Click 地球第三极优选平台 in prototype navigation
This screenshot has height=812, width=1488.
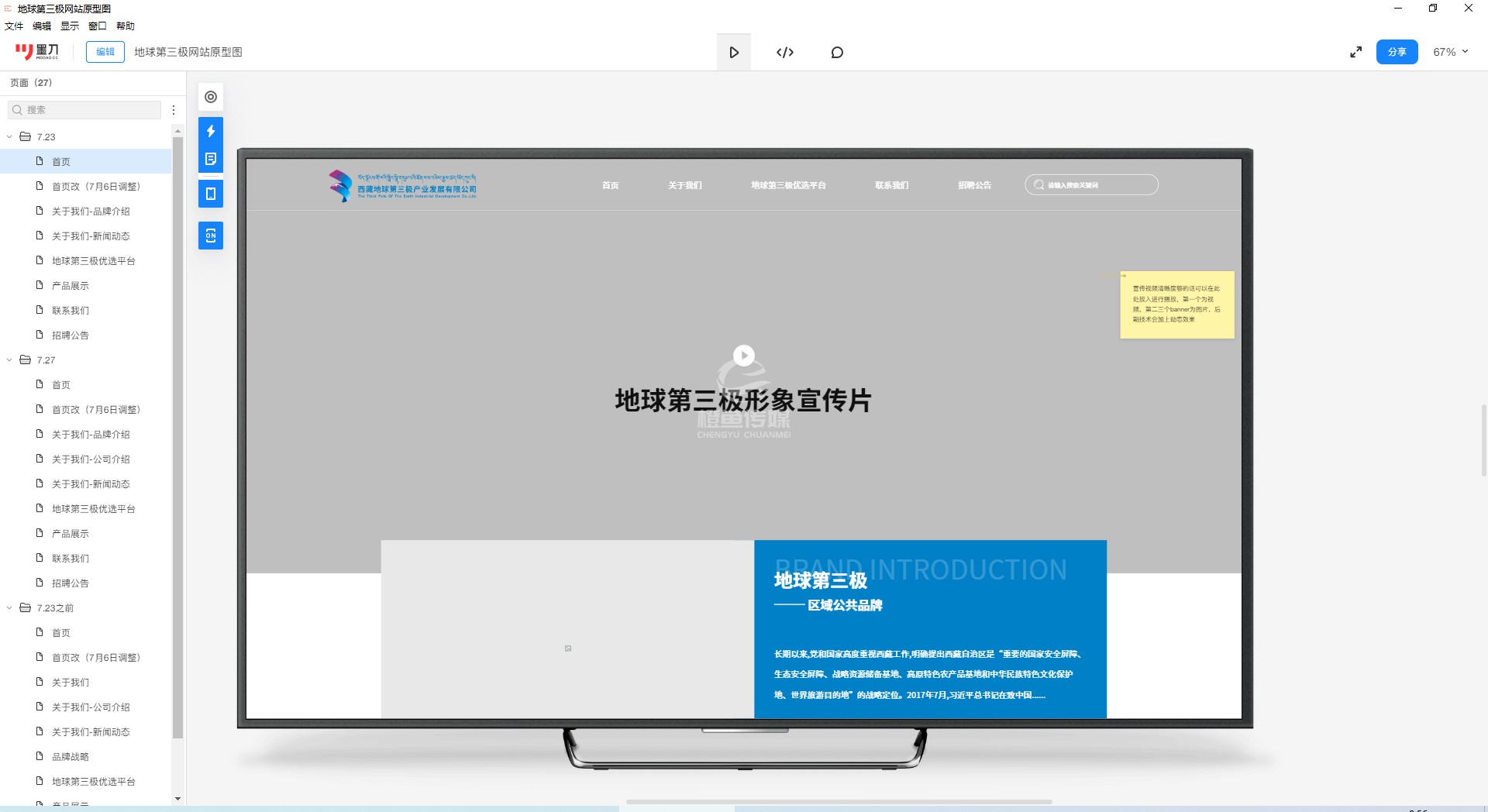pos(788,185)
